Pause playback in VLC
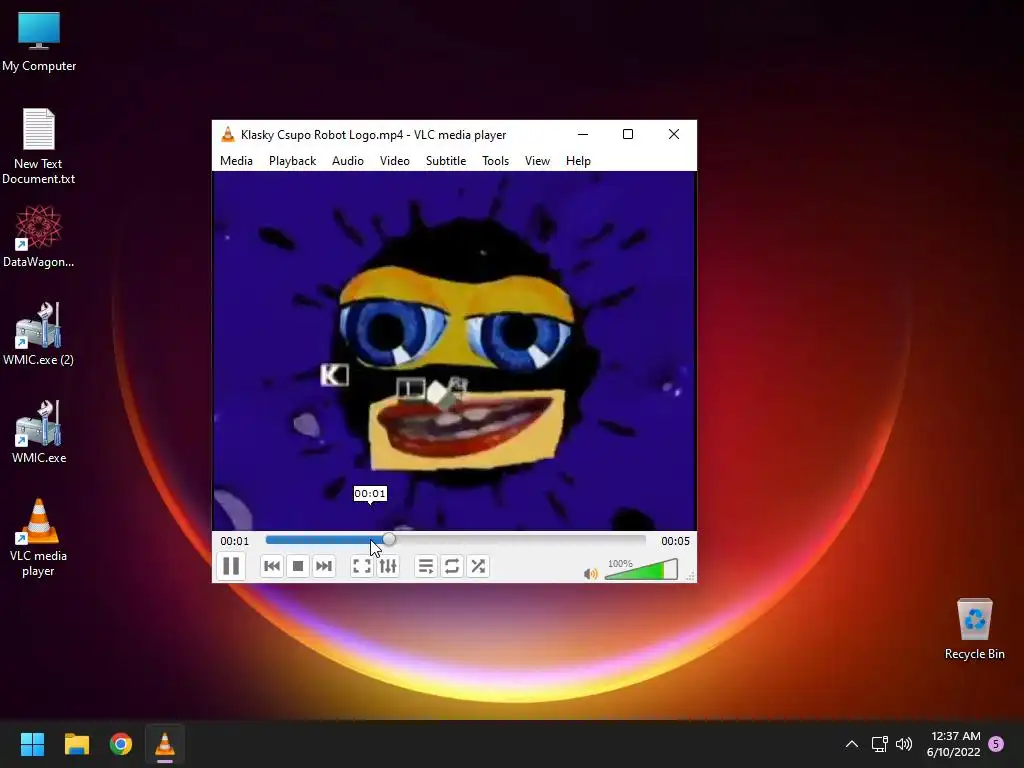1024x768 pixels. 231,566
